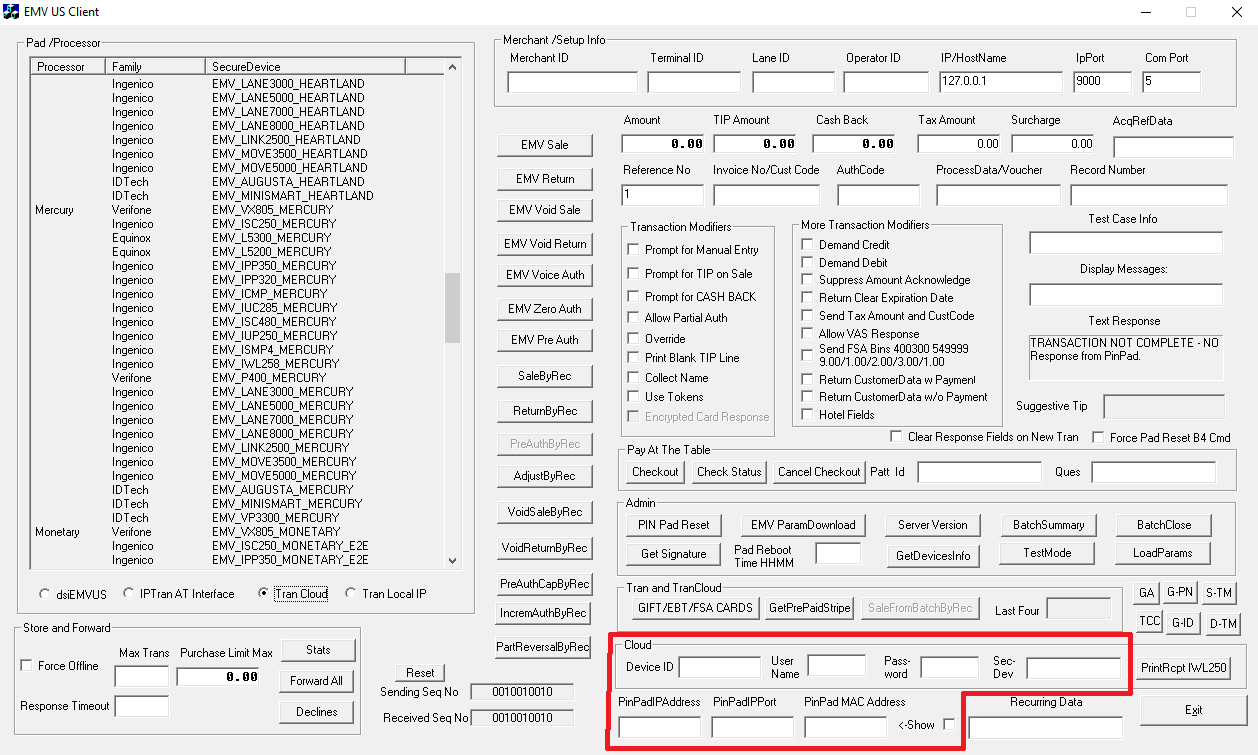Toggle the Force Offline checkbox

click(27, 666)
